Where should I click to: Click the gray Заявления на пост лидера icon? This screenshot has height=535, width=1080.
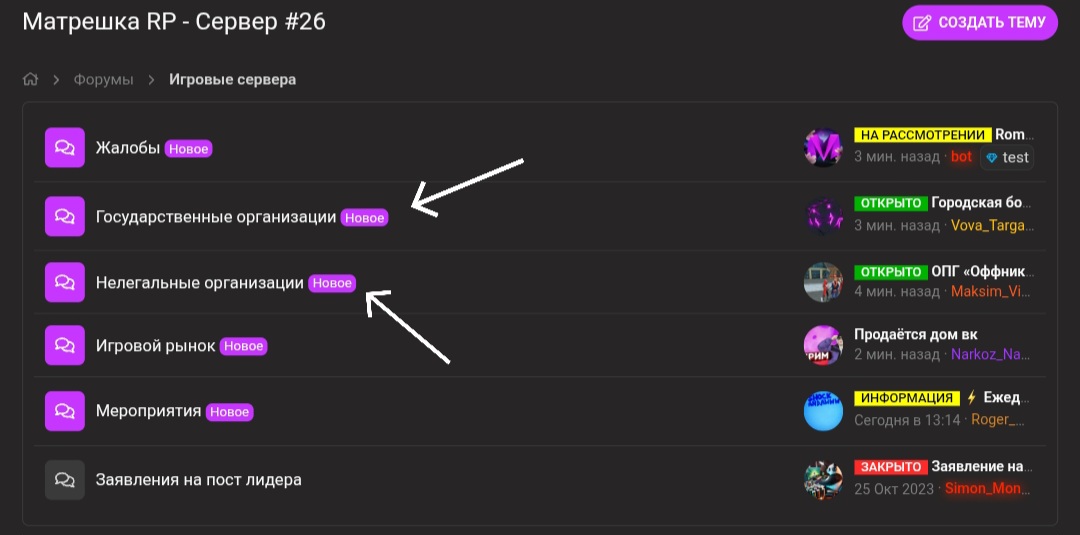click(x=64, y=480)
